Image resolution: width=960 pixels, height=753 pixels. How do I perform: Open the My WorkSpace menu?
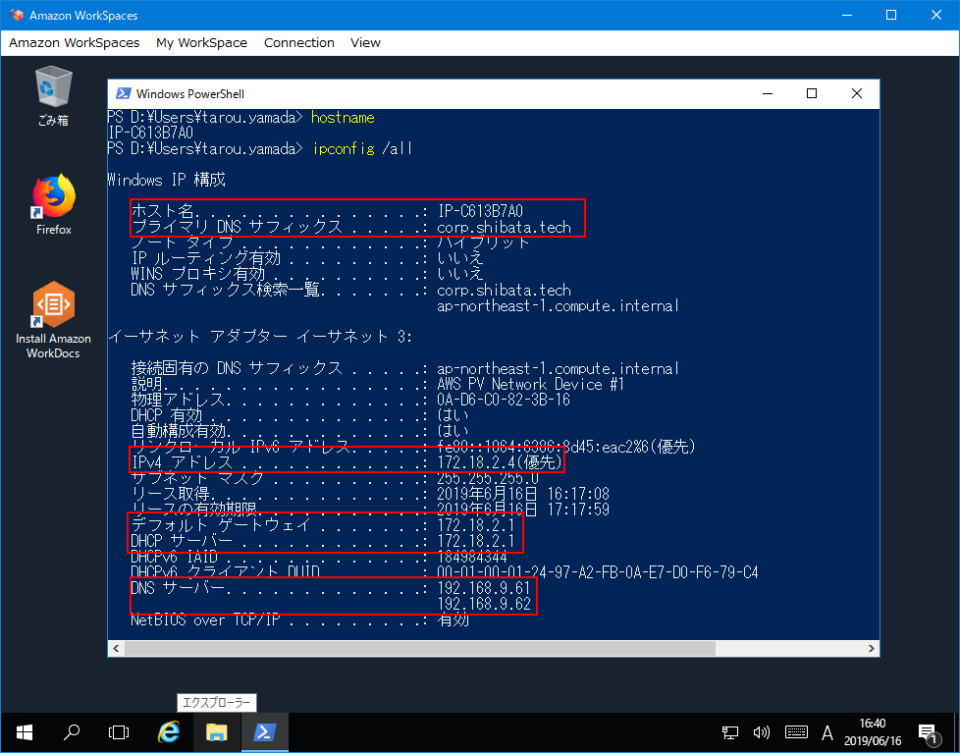[201, 43]
